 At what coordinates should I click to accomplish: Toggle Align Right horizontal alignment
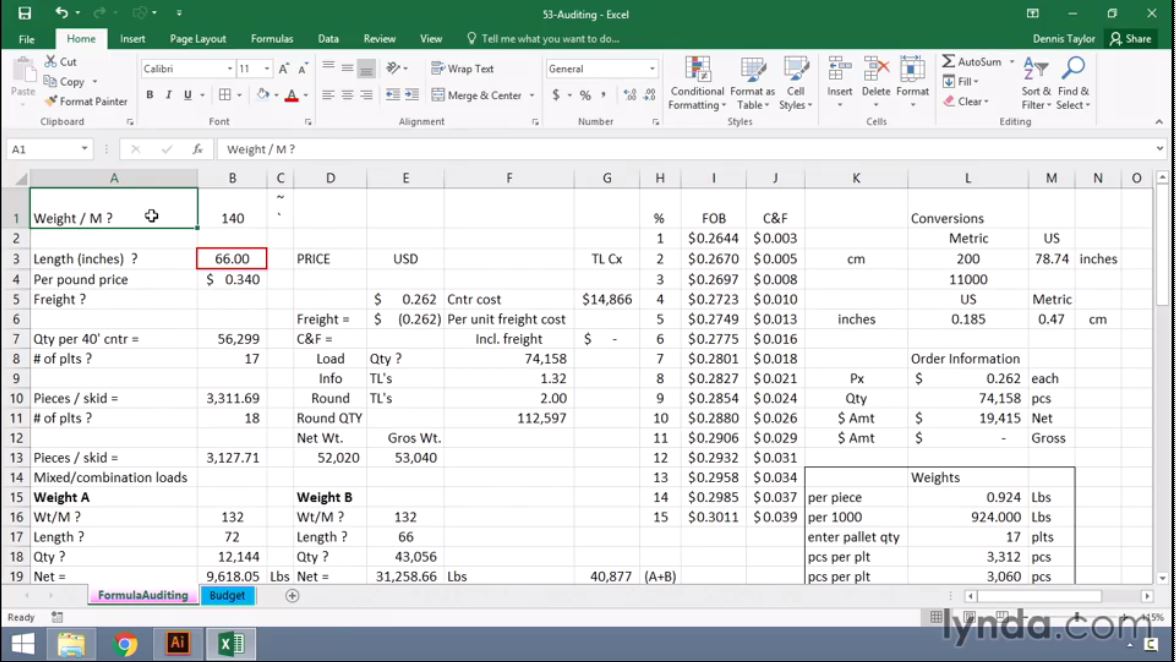coord(366,94)
